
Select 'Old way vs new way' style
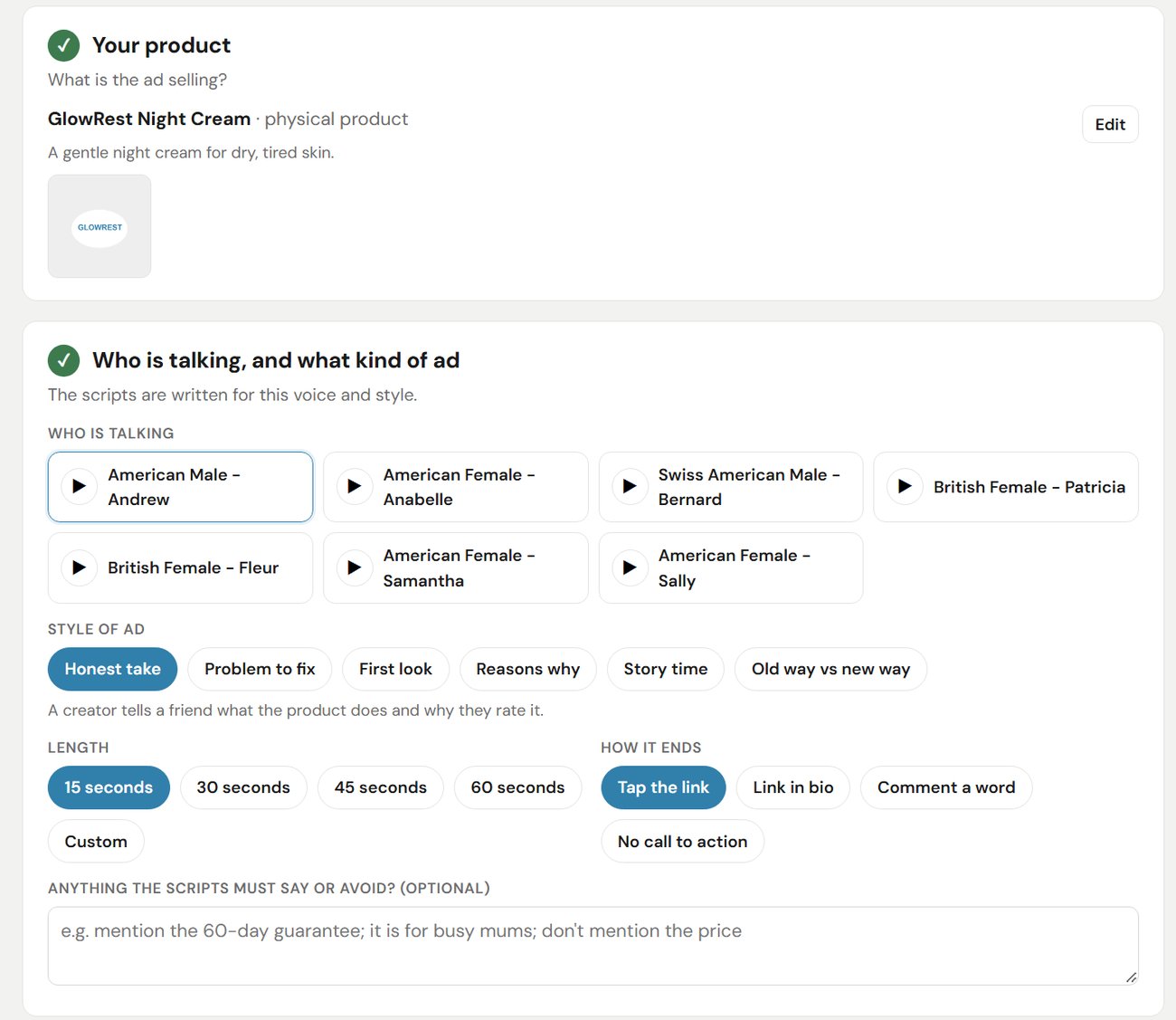tap(830, 669)
